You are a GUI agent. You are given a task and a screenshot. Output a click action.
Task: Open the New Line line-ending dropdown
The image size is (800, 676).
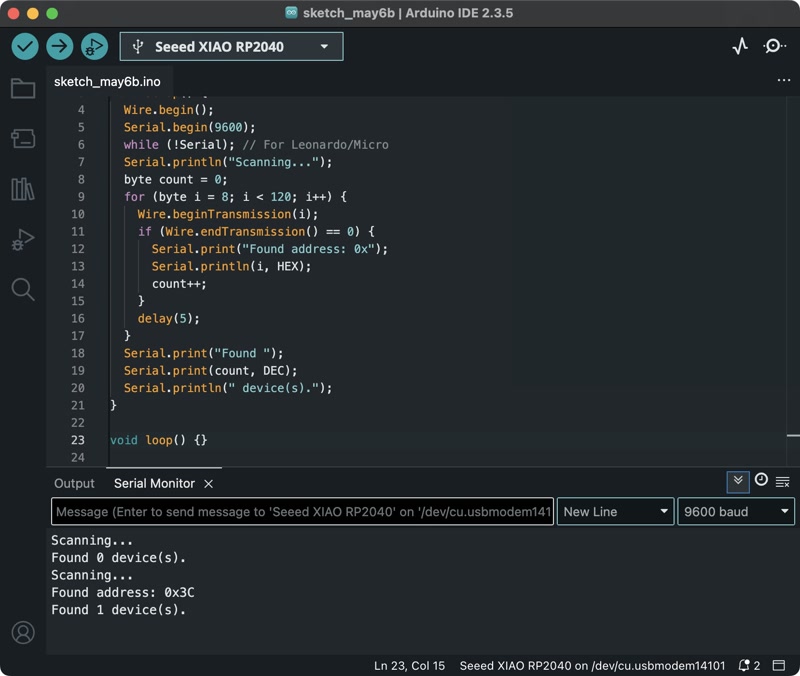click(615, 511)
